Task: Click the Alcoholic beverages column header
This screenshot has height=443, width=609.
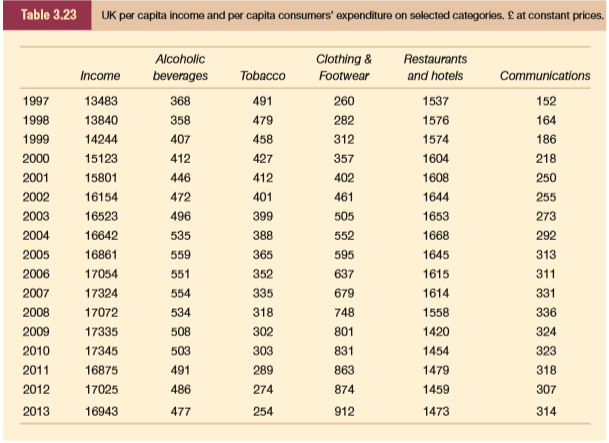Action: click(x=180, y=67)
